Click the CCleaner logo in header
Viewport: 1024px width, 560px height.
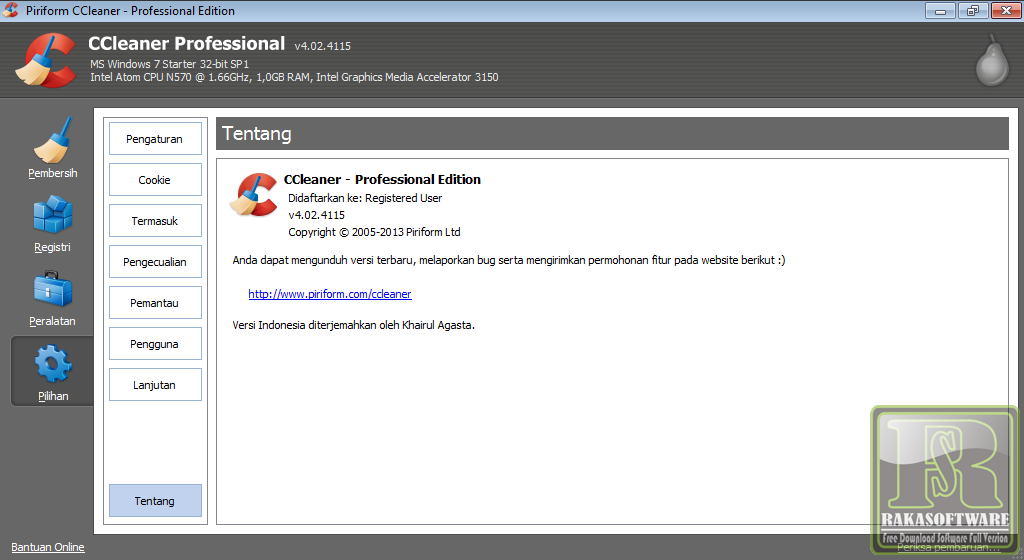click(x=46, y=60)
